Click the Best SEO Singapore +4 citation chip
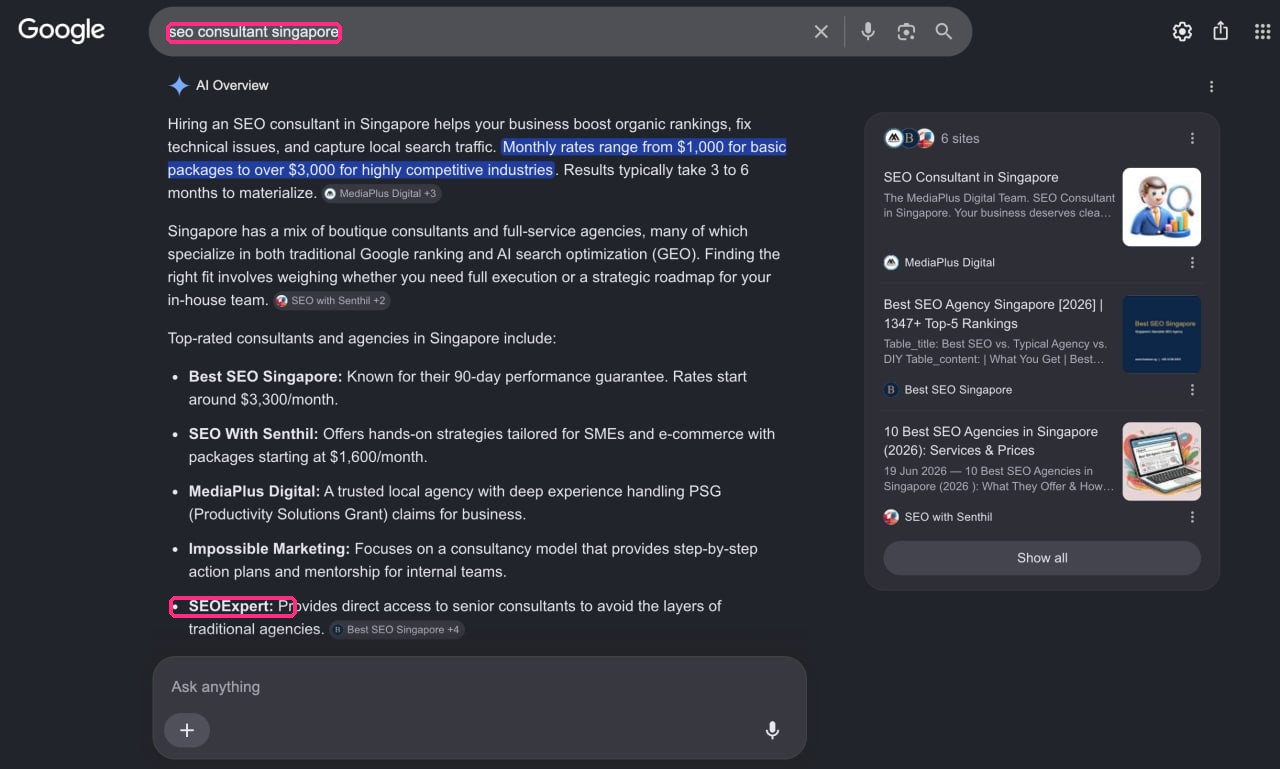 397,630
